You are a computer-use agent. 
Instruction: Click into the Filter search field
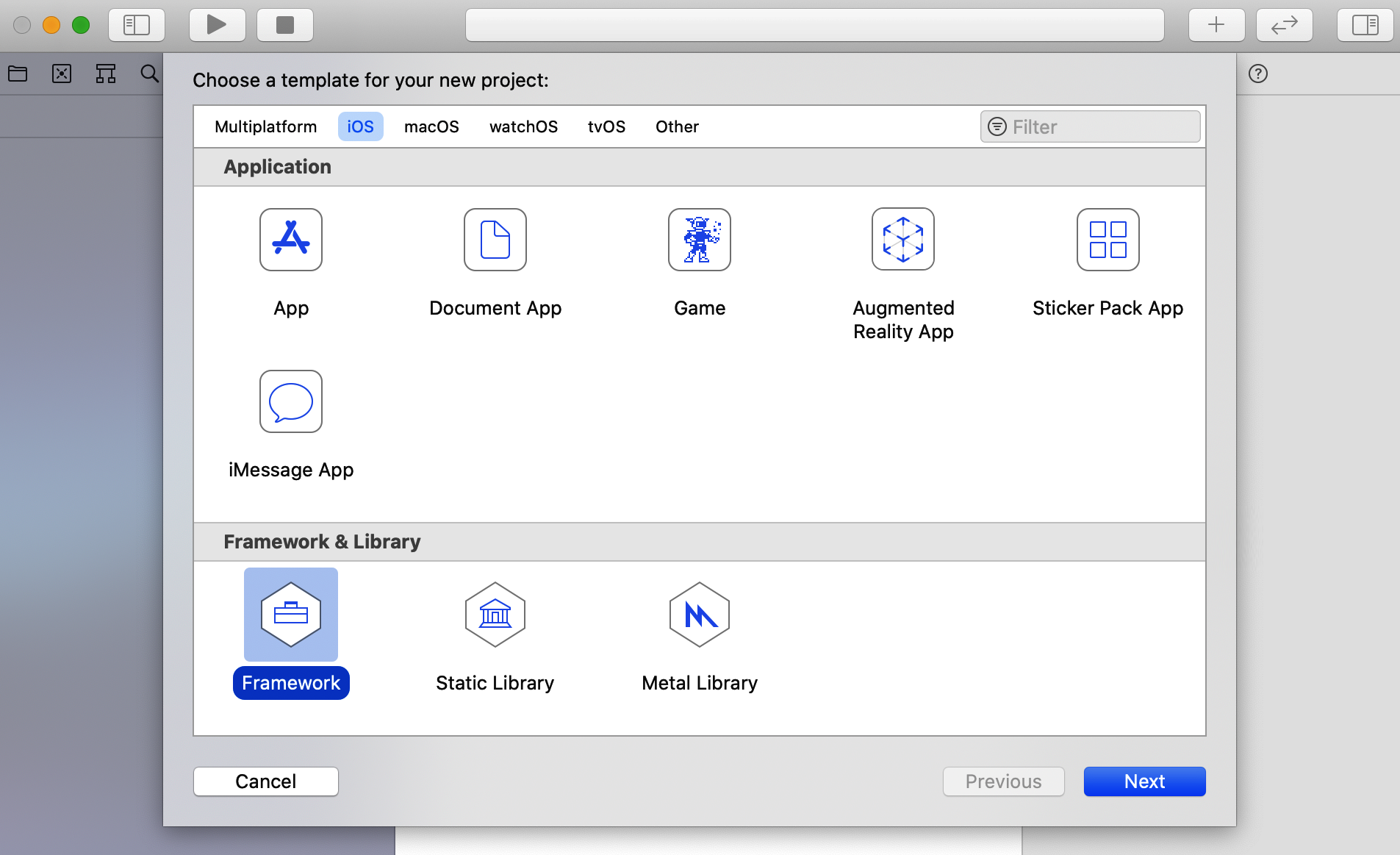coord(1102,126)
